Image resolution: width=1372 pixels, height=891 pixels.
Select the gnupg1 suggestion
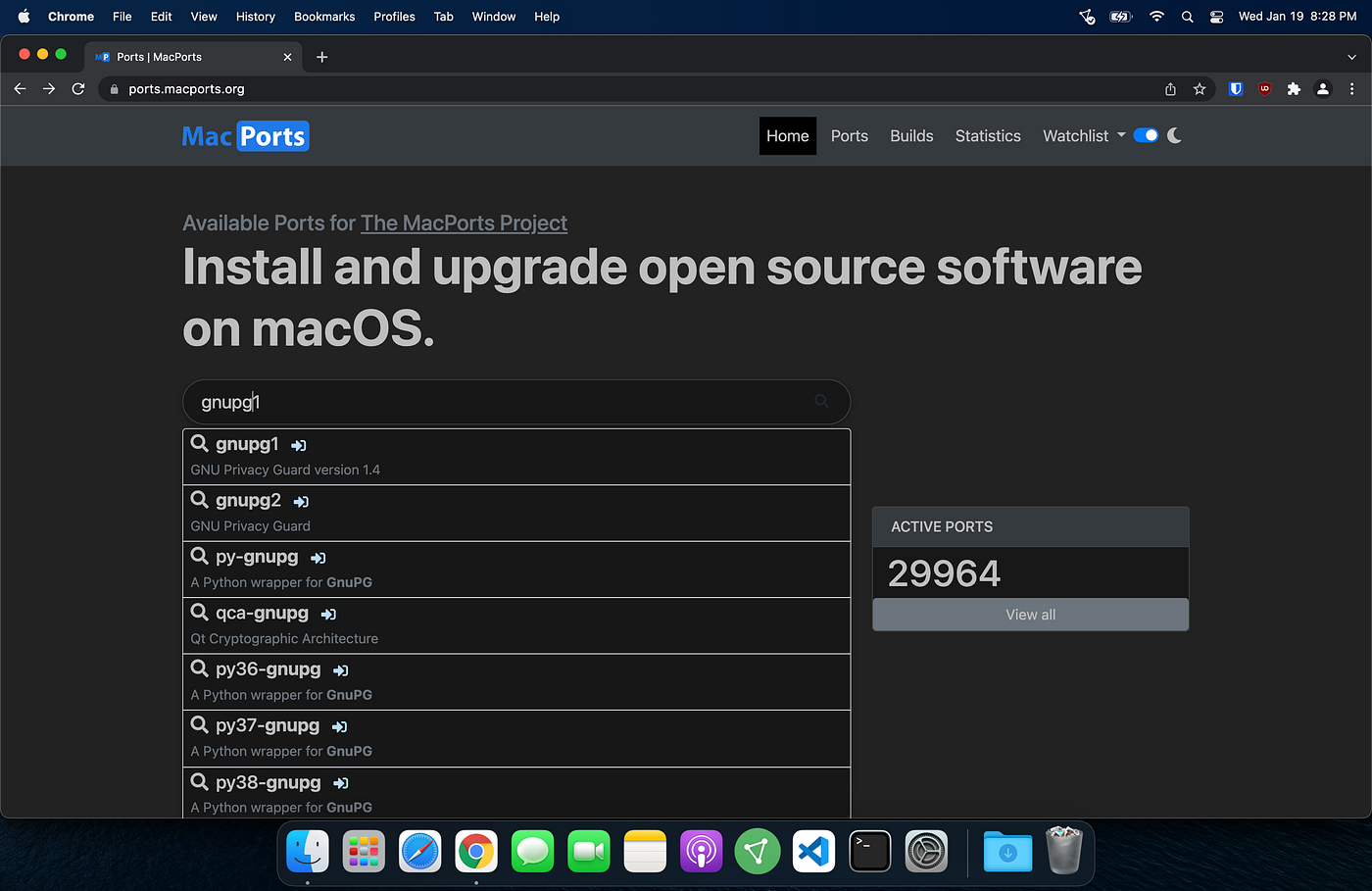516,457
